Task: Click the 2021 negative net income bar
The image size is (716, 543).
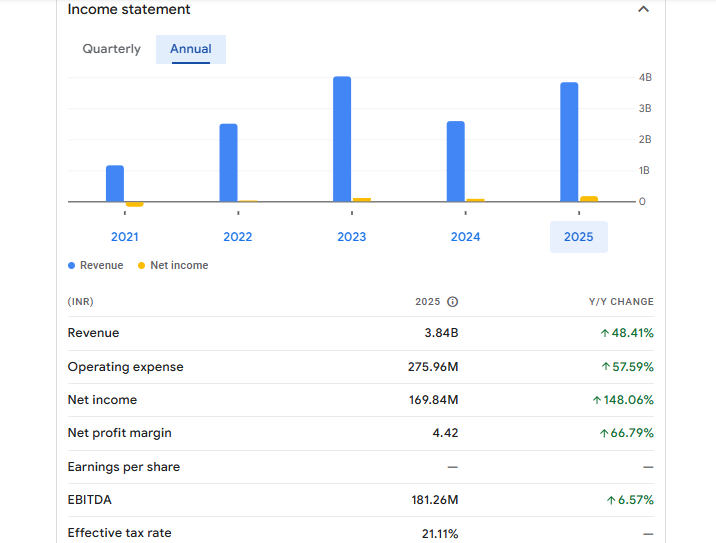Action: coord(135,204)
